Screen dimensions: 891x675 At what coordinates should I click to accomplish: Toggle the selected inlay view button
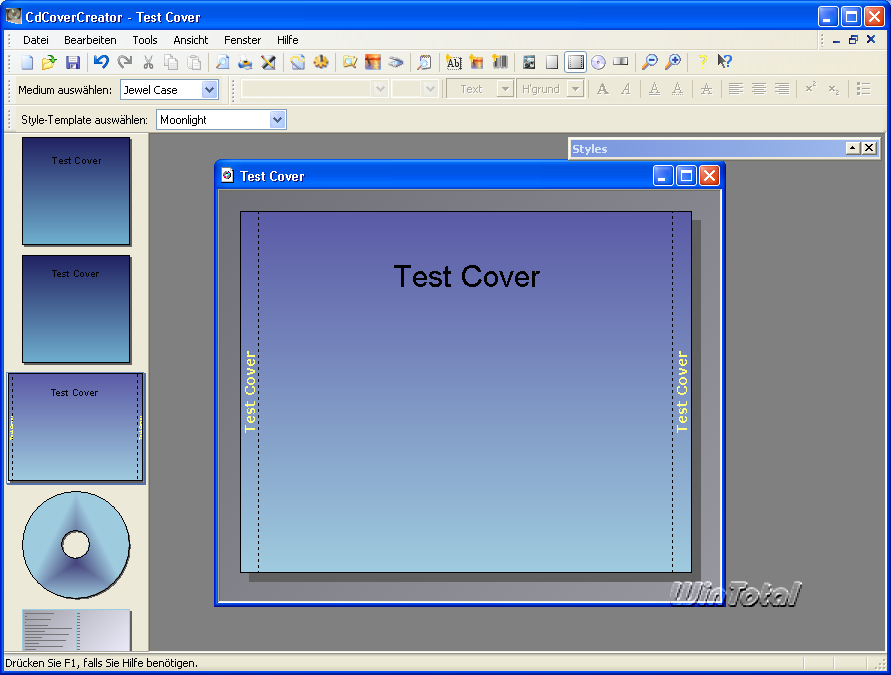tap(575, 62)
